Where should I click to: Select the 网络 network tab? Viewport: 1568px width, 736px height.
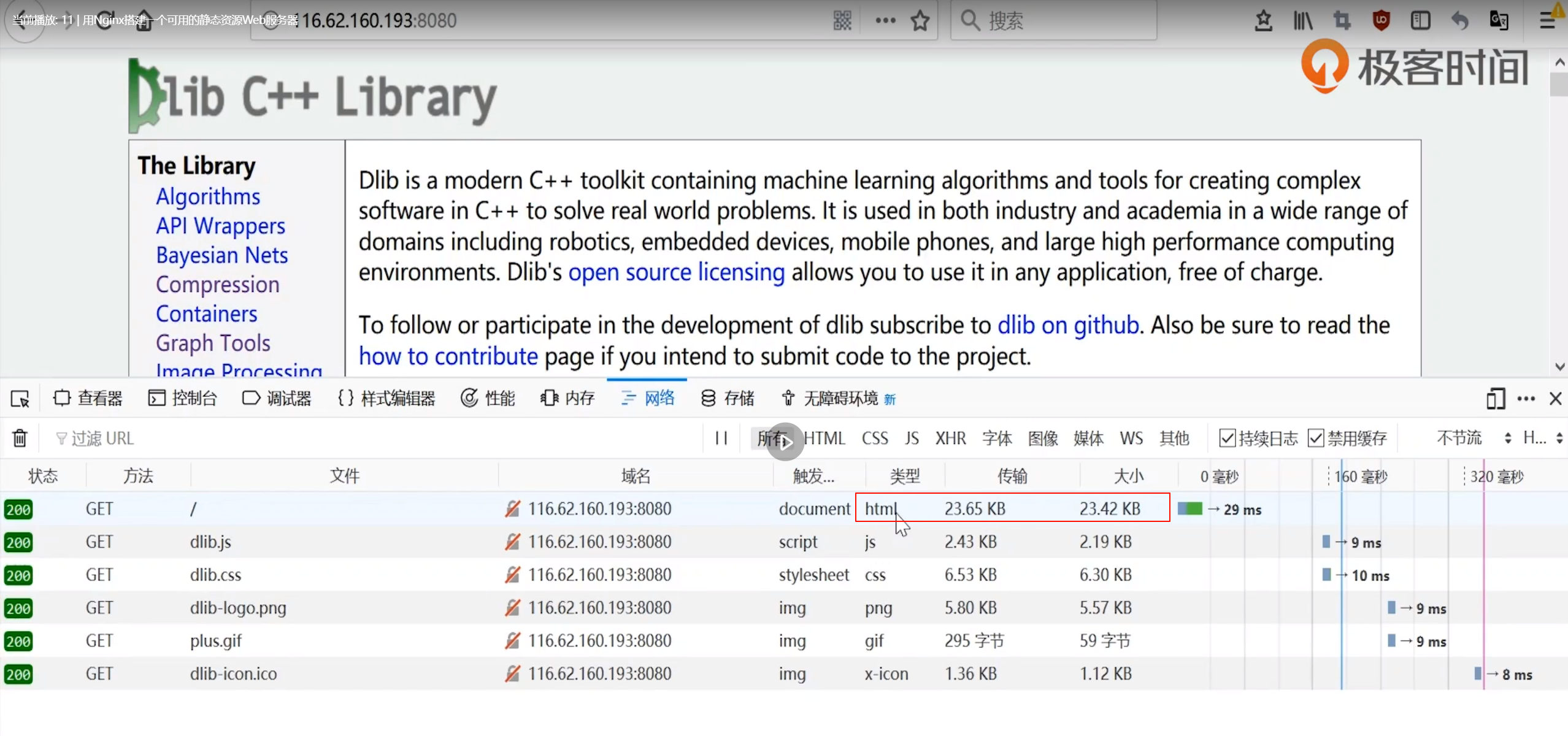647,399
